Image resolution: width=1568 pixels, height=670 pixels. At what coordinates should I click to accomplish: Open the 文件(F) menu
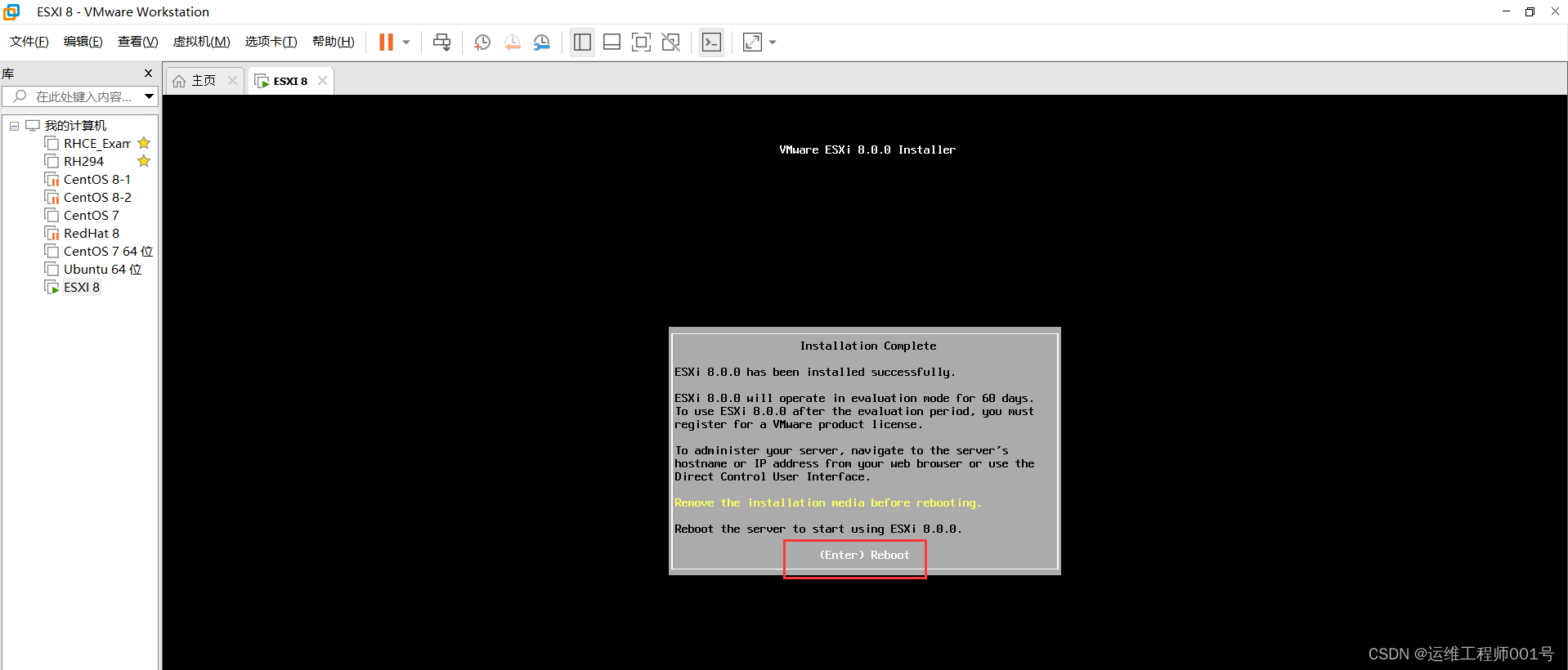coord(29,42)
